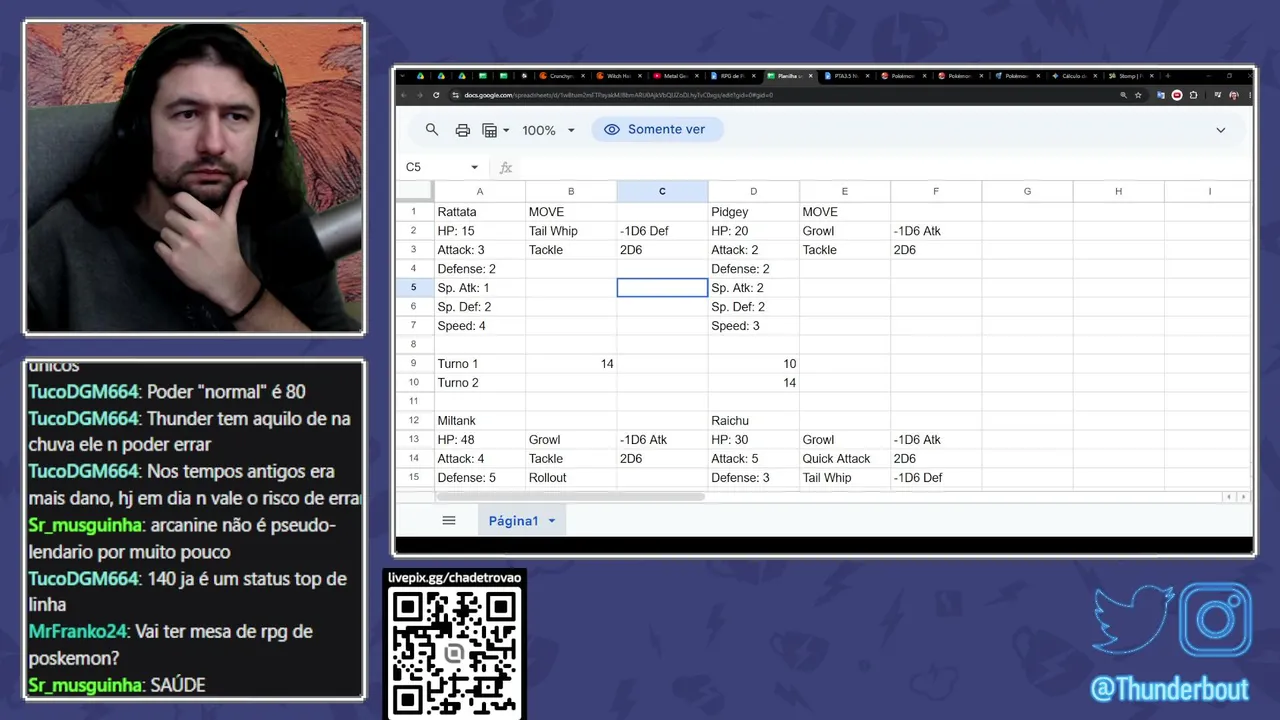Select the Tail Whip cell in row 2
Image resolution: width=1280 pixels, height=720 pixels.
tap(571, 231)
